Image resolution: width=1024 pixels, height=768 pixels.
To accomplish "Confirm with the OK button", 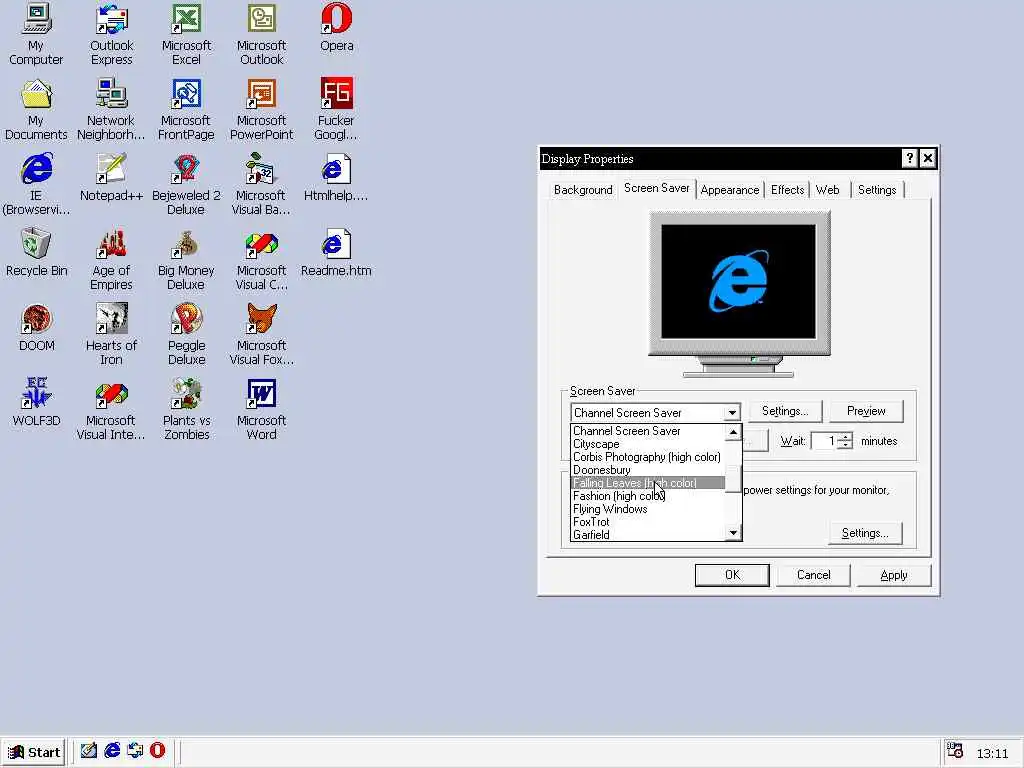I will point(732,575).
